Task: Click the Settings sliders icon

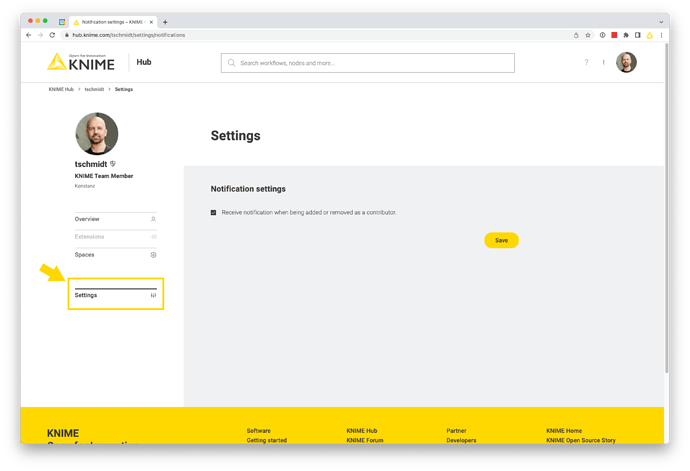Action: (153, 295)
